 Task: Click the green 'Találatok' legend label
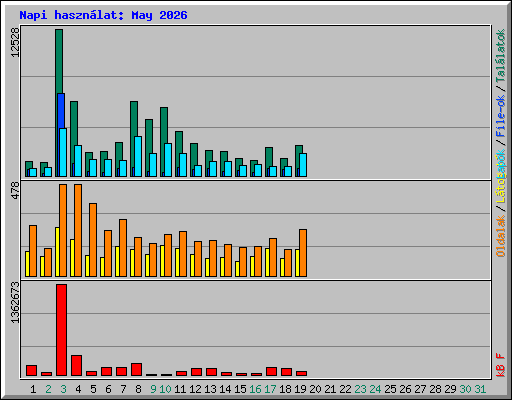point(500,56)
